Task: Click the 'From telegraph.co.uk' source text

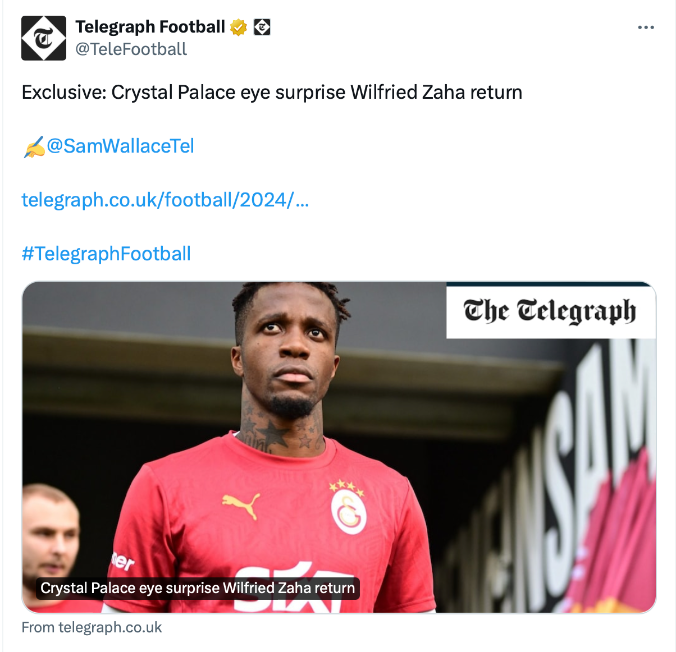Action: (x=92, y=627)
